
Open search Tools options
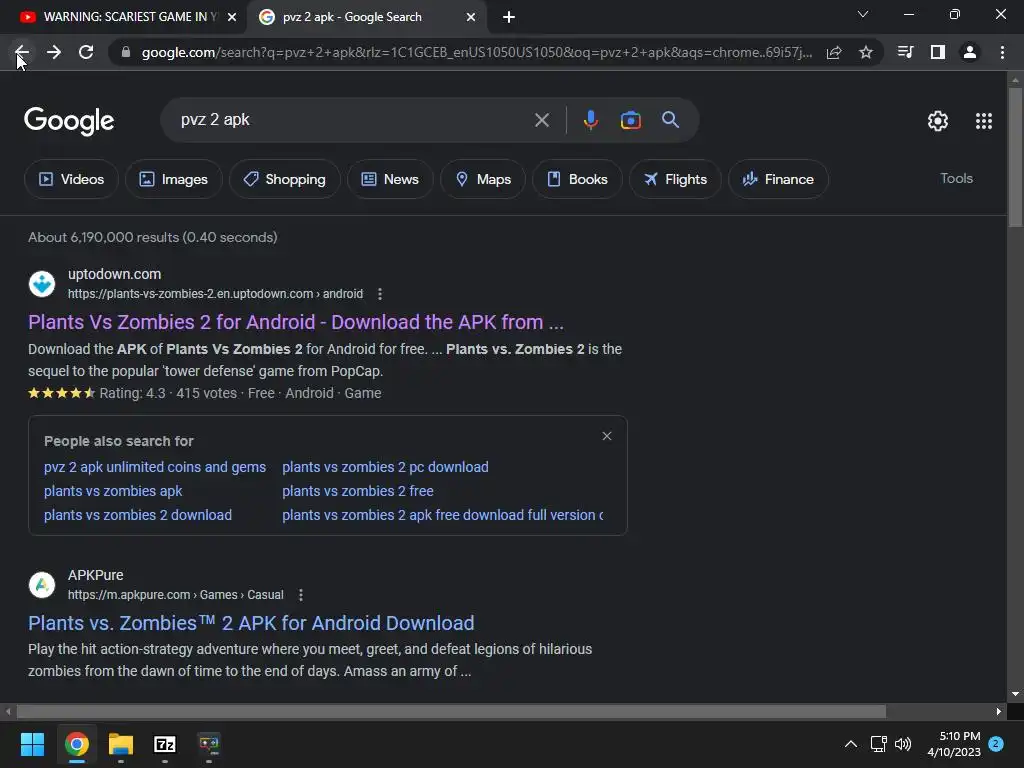pos(956,178)
